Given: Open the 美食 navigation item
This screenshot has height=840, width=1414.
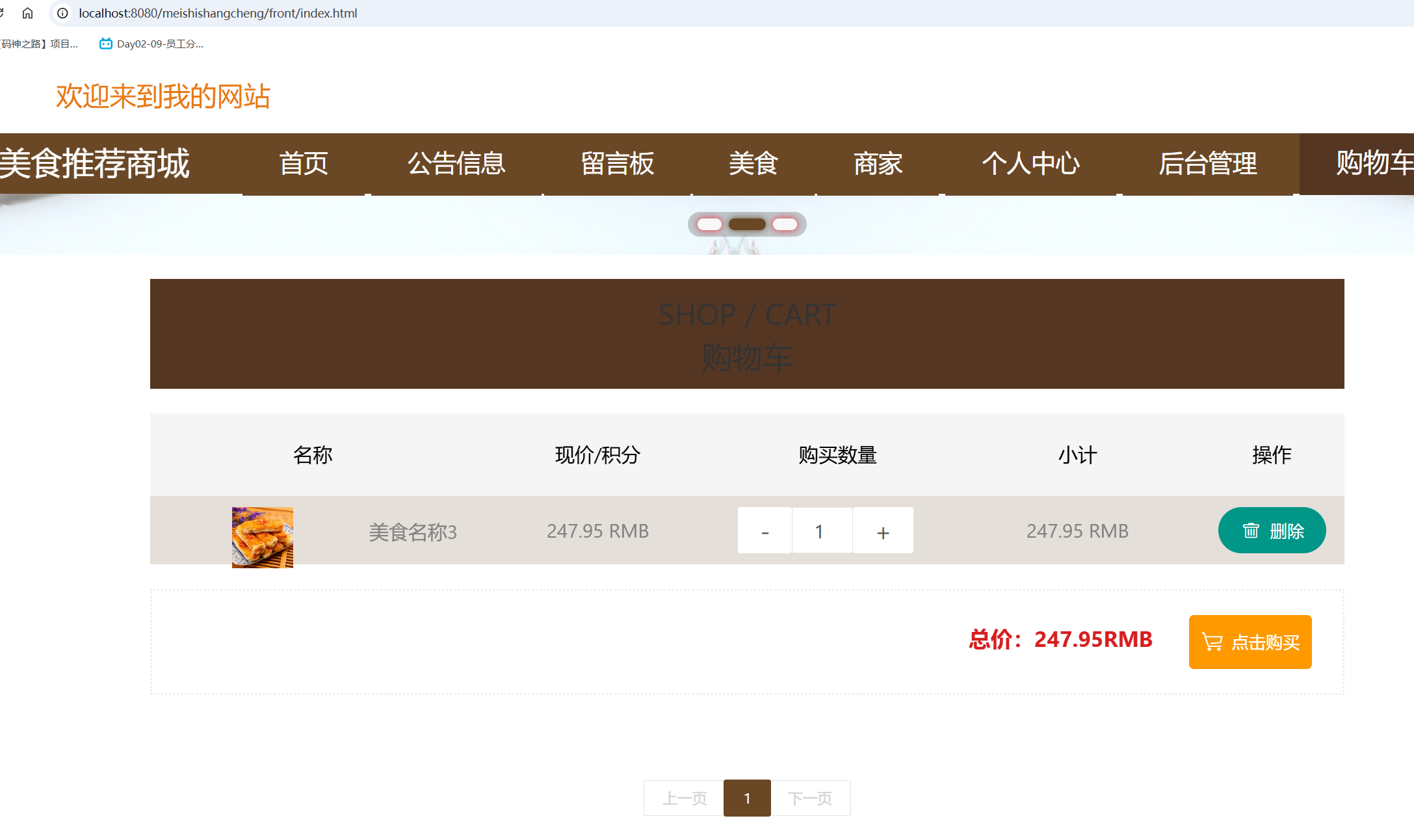Looking at the screenshot, I should tap(753, 163).
